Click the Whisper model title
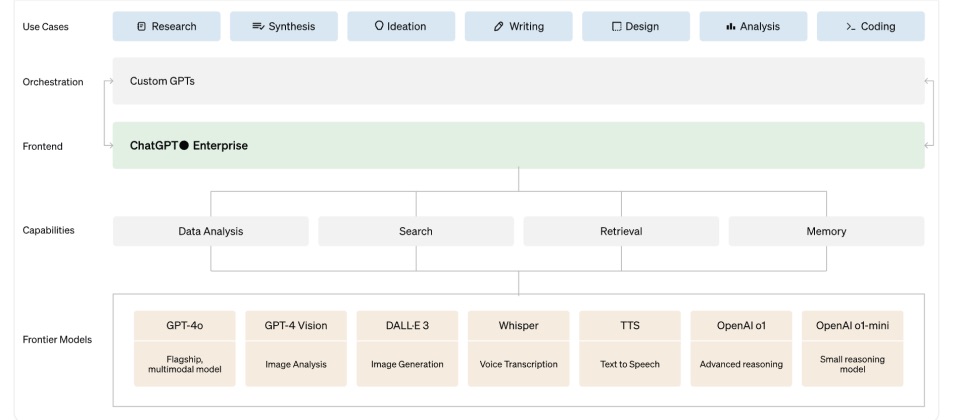Image resolution: width=960 pixels, height=420 pixels. [519, 326]
